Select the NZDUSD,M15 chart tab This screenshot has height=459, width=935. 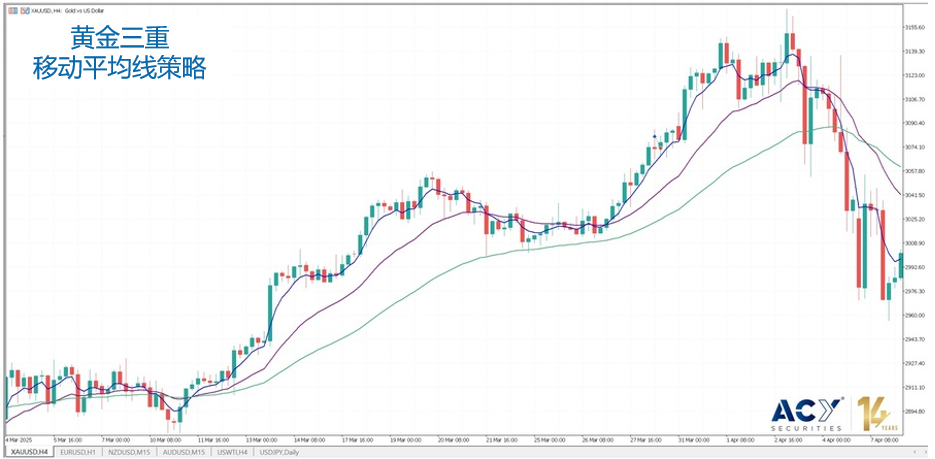point(130,452)
